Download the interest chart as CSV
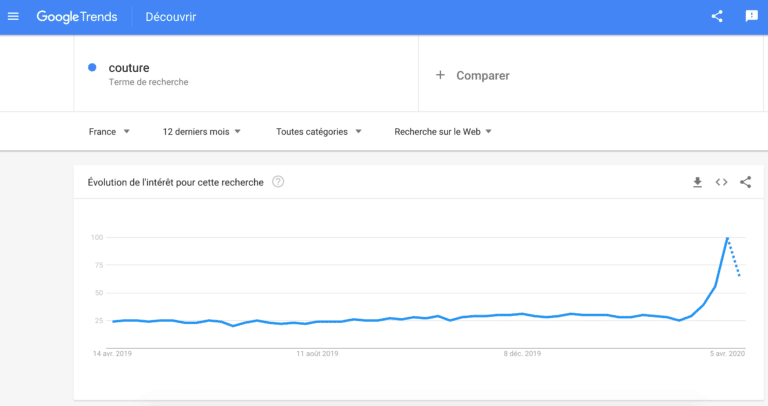768x406 pixels. tap(697, 182)
